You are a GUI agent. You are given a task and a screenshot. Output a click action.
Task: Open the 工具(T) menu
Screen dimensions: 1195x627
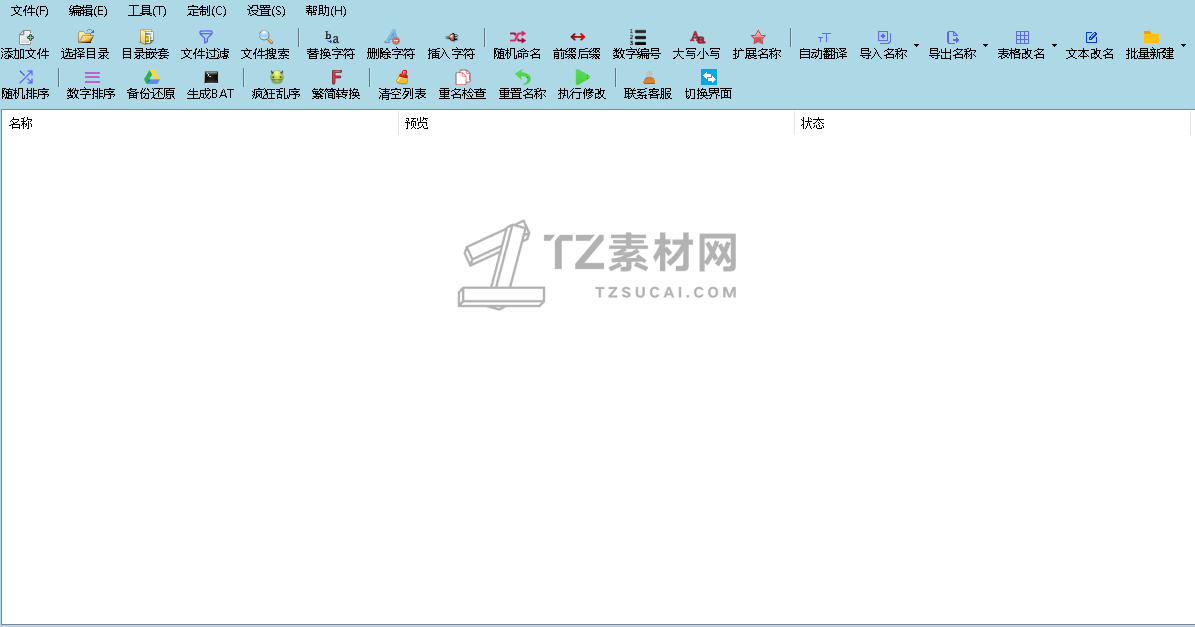pos(147,11)
